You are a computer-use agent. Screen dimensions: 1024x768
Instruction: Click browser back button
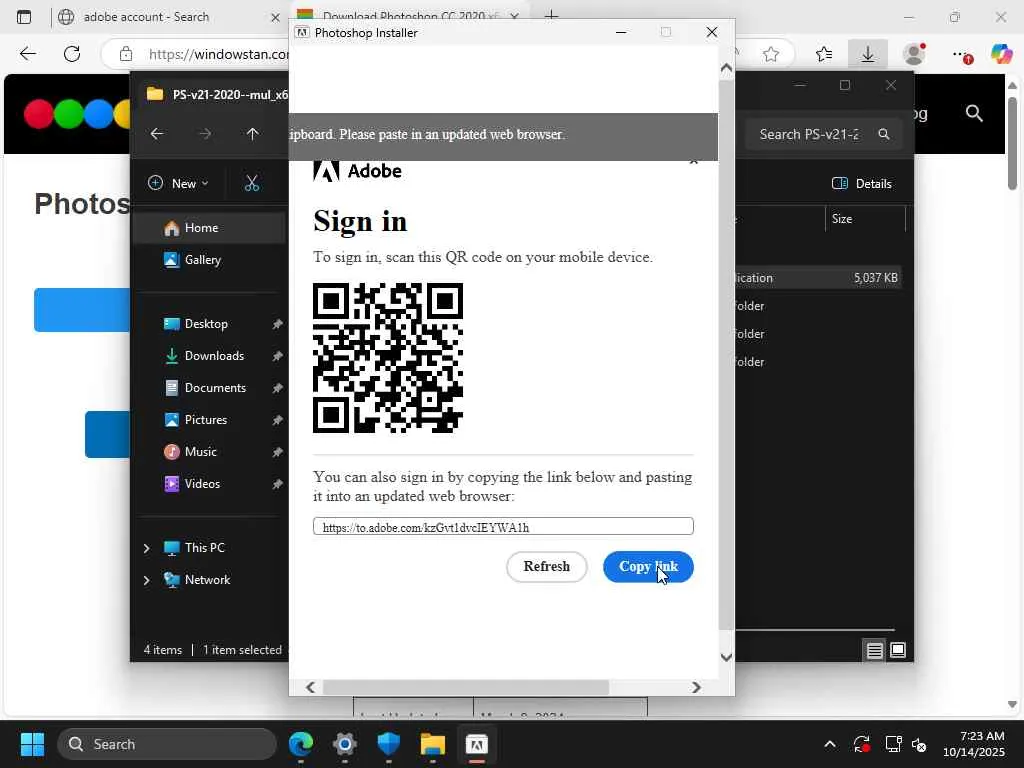point(27,54)
